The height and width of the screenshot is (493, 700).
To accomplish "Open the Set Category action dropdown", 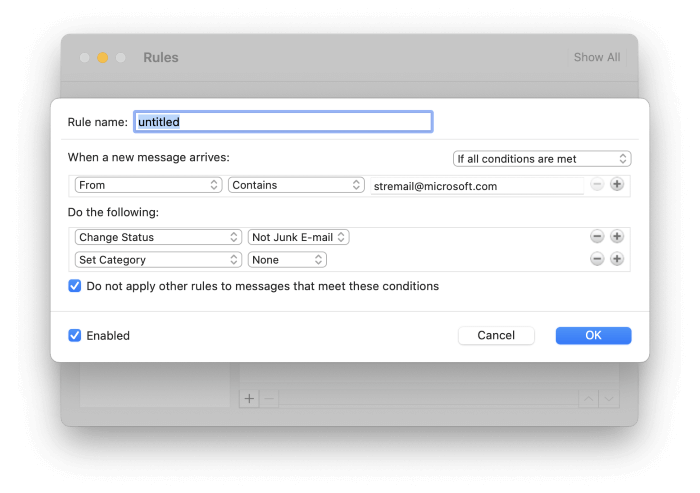I will 158,260.
